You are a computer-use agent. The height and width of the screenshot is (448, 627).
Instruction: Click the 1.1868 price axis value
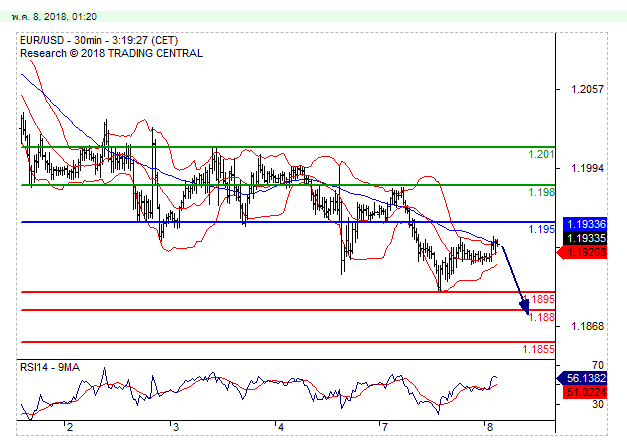point(585,326)
